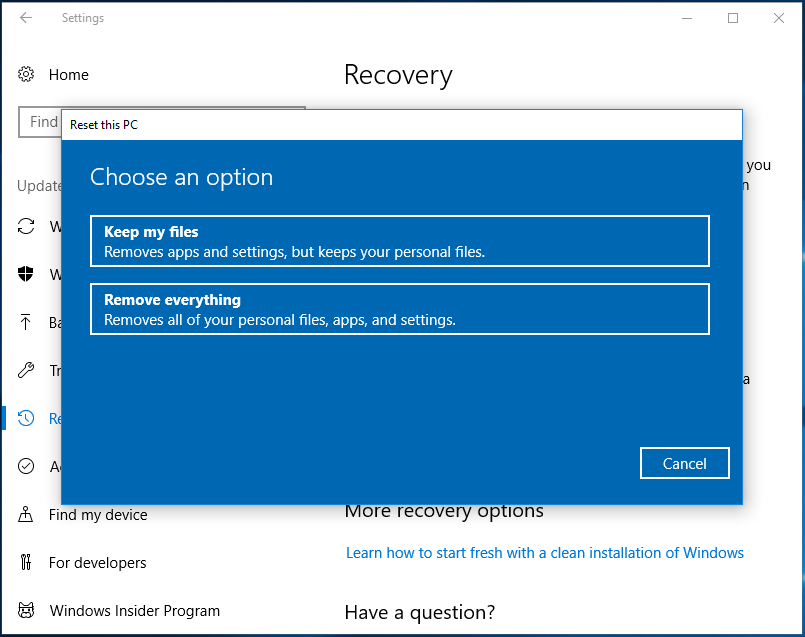Select the Activation checkmark icon
Image resolution: width=805 pixels, height=637 pixels.
(x=26, y=466)
